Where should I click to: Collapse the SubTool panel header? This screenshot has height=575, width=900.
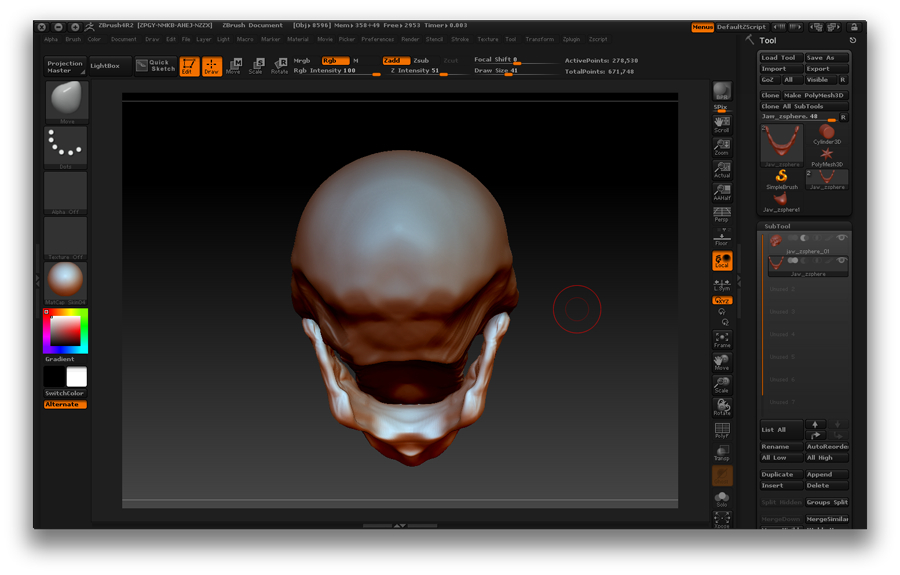[778, 226]
